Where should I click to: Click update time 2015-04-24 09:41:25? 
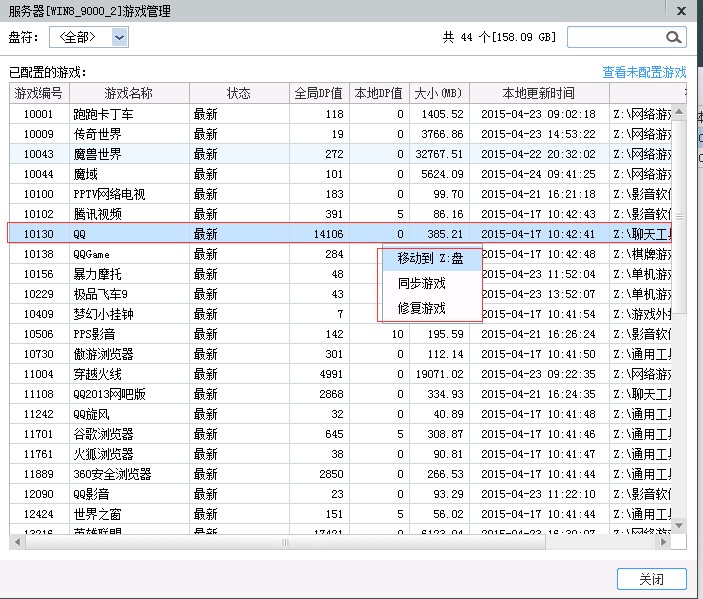[x=538, y=174]
